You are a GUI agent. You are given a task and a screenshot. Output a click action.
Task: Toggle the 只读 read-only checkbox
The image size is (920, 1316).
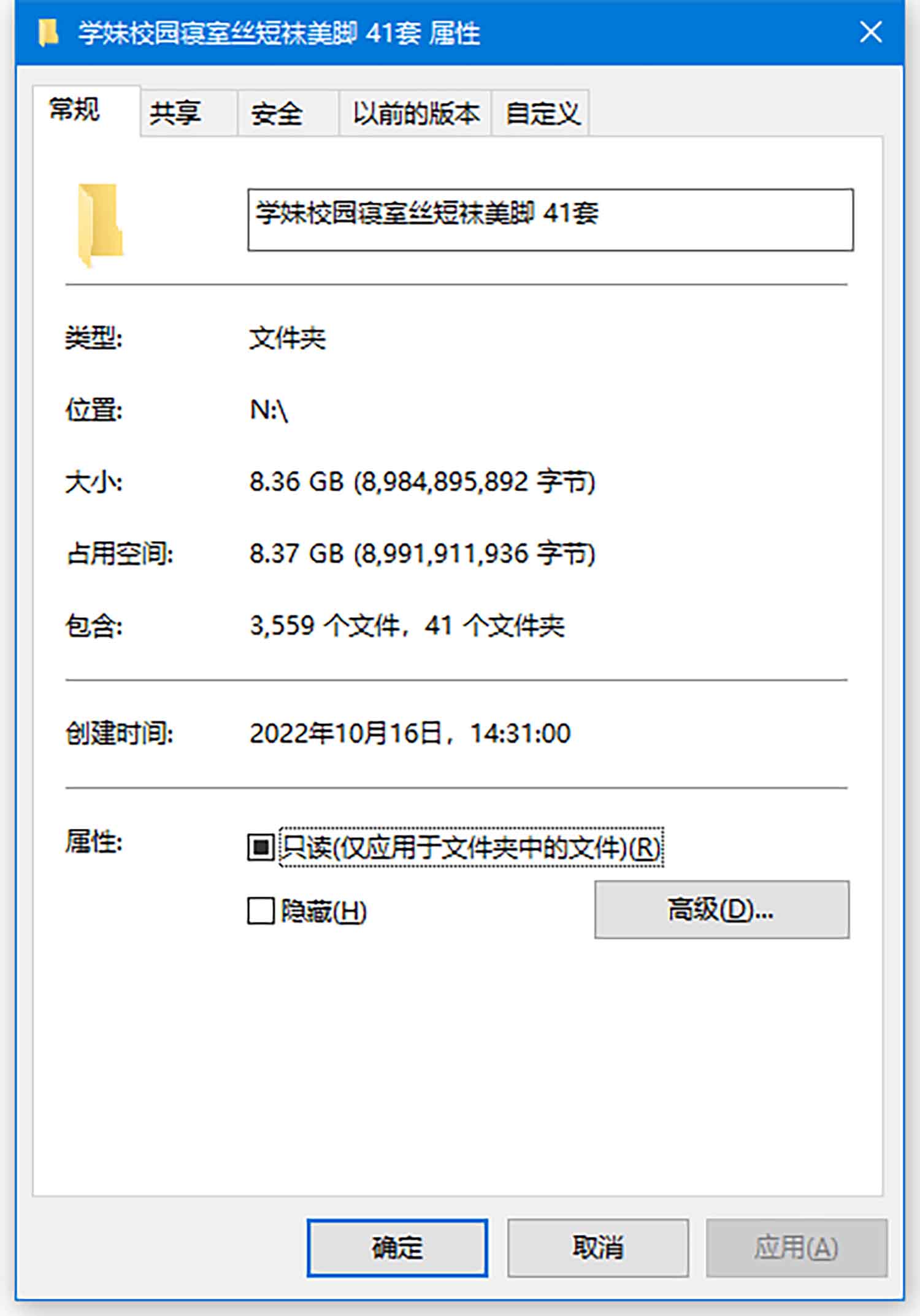click(x=260, y=847)
